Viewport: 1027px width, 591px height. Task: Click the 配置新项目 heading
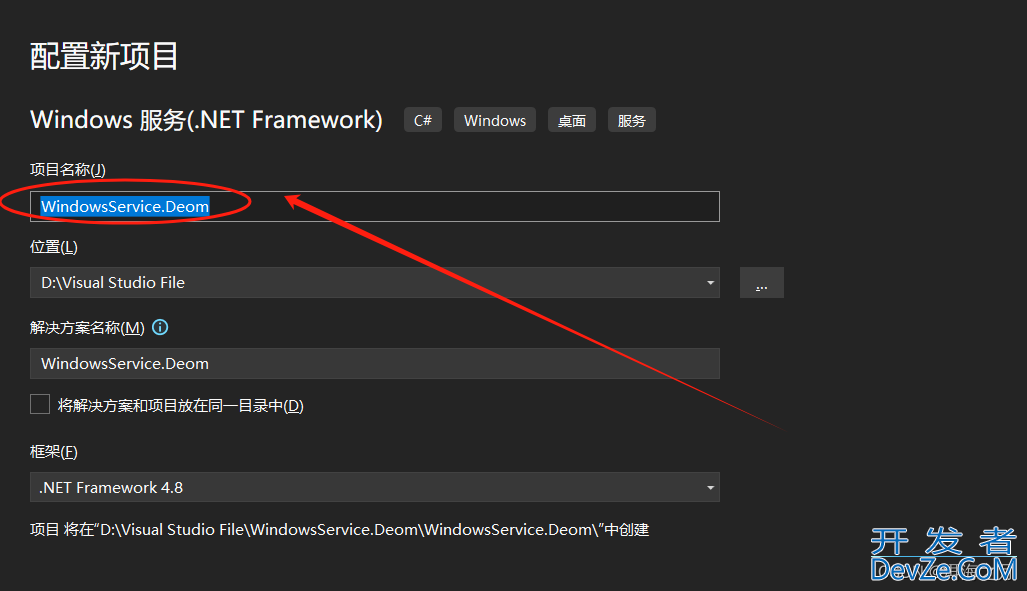point(104,56)
